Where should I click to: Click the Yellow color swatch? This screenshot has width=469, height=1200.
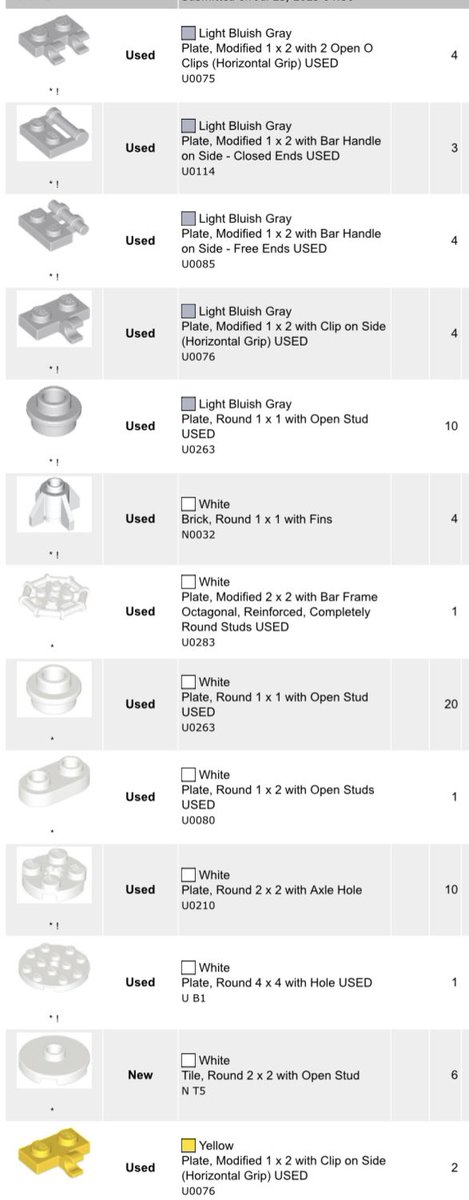(188, 1146)
